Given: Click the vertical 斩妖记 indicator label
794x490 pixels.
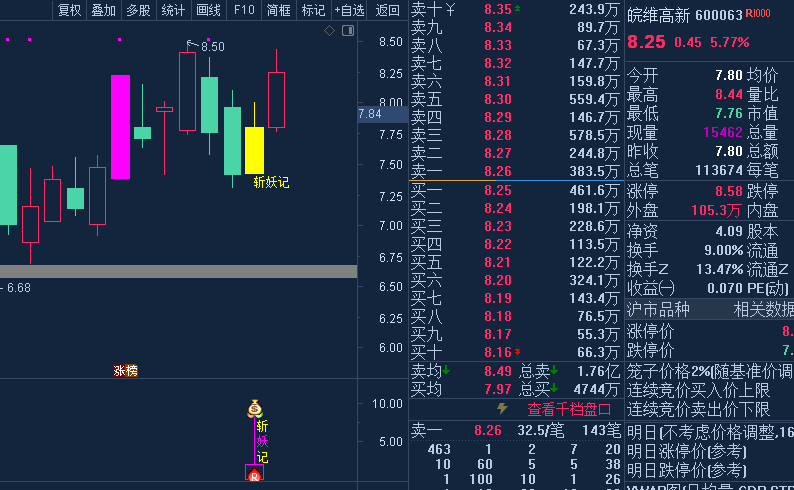Looking at the screenshot, I should pyautogui.click(x=262, y=441).
